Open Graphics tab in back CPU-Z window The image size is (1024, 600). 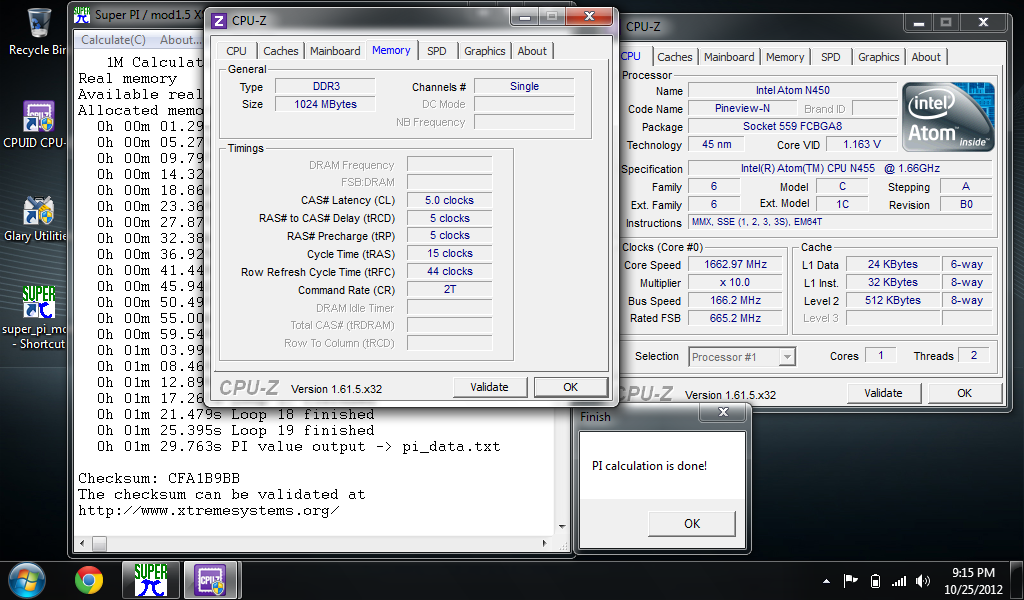[878, 57]
